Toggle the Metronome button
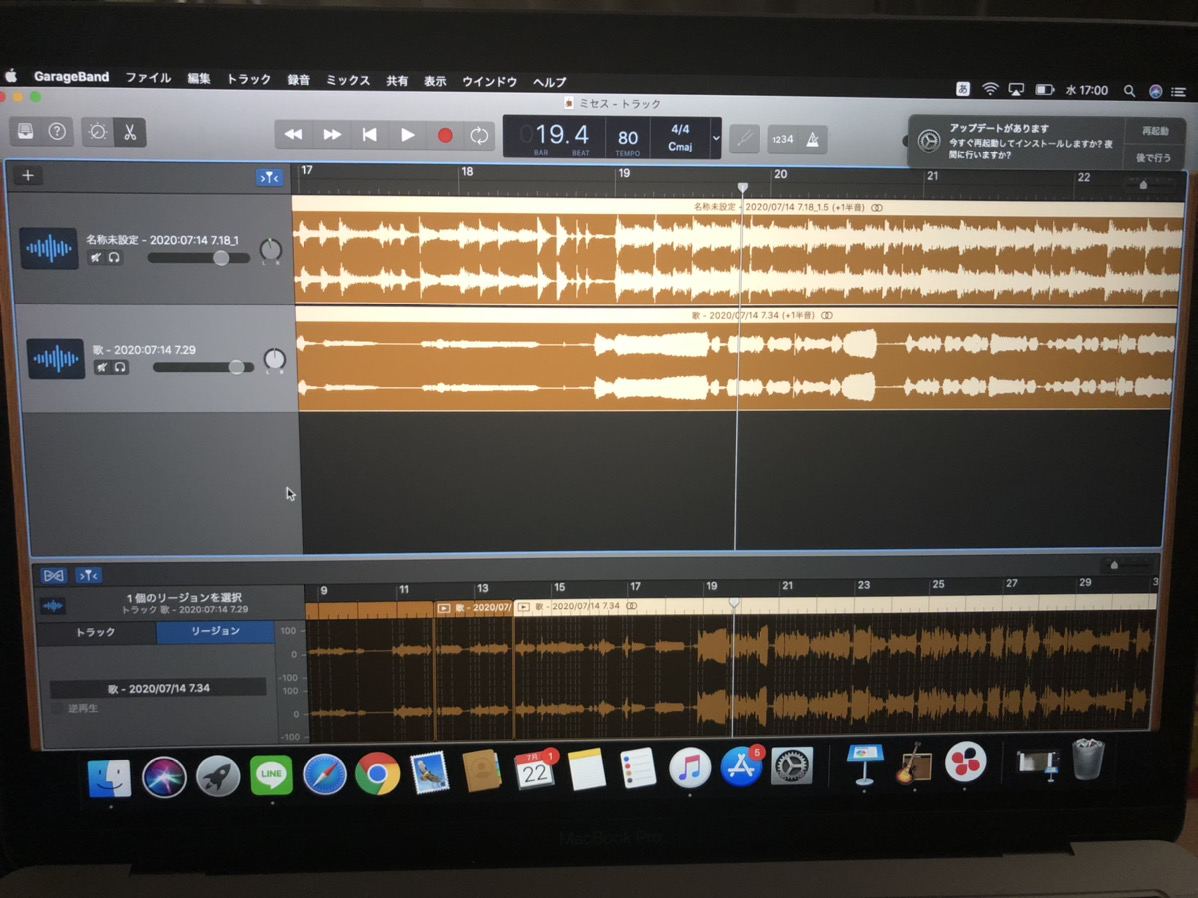Viewport: 1198px width, 898px height. point(813,140)
